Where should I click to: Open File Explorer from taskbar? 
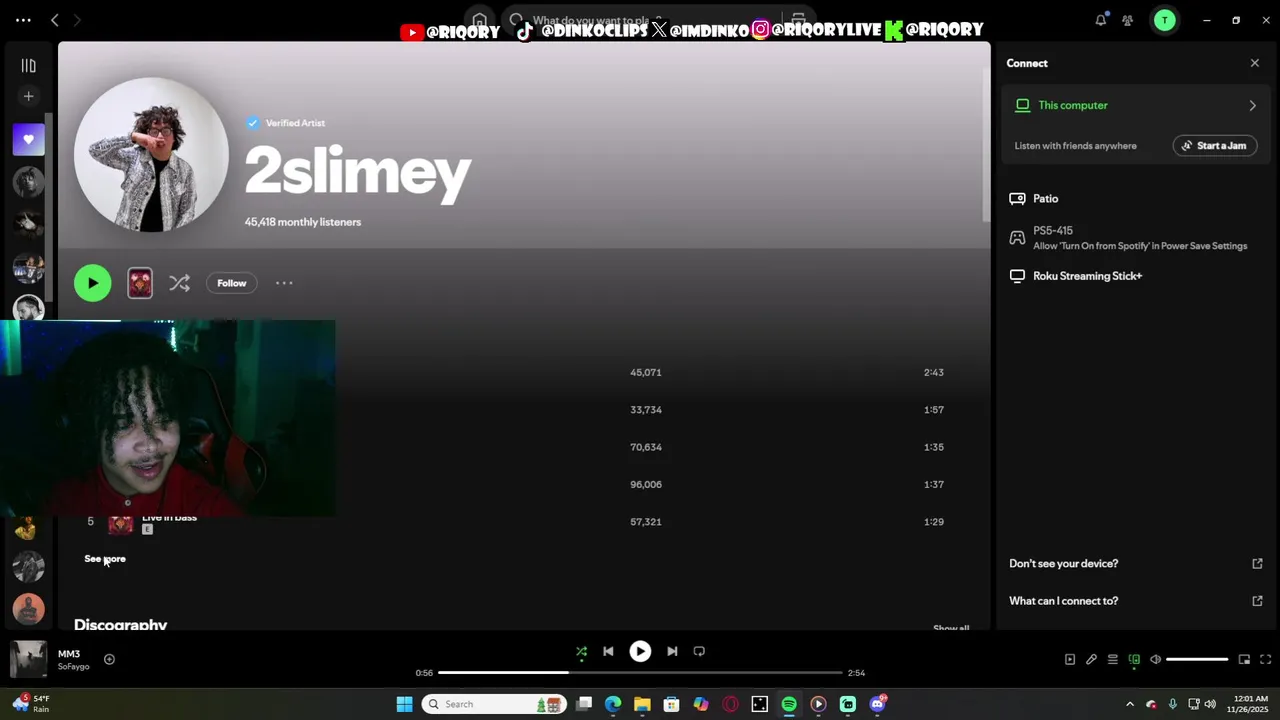[x=642, y=704]
